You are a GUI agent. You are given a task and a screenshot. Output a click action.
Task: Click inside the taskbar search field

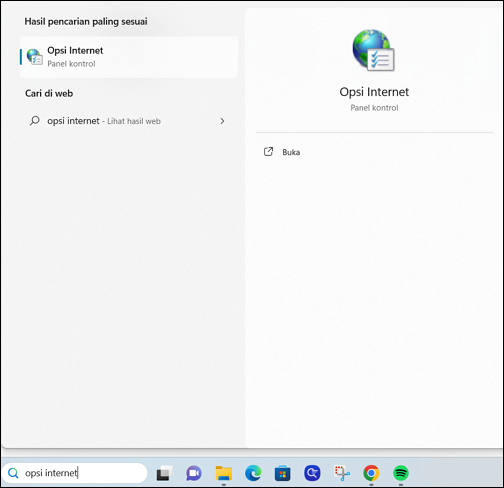click(x=75, y=473)
